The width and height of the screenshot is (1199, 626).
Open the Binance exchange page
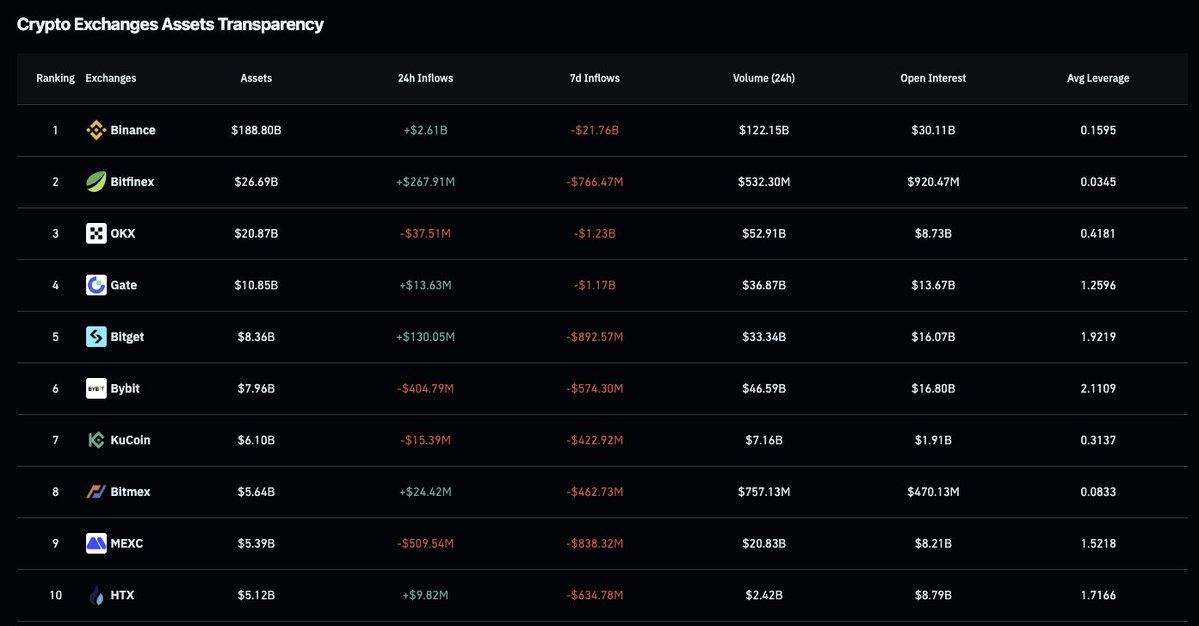tap(135, 129)
